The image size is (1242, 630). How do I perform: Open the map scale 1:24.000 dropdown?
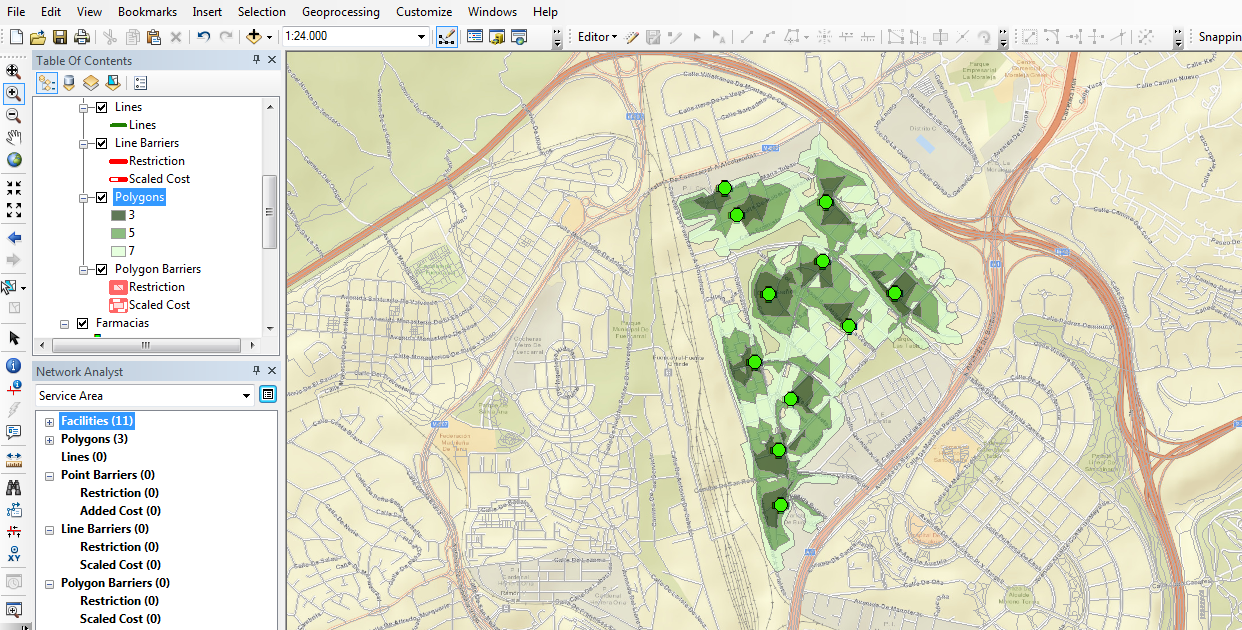click(x=422, y=37)
